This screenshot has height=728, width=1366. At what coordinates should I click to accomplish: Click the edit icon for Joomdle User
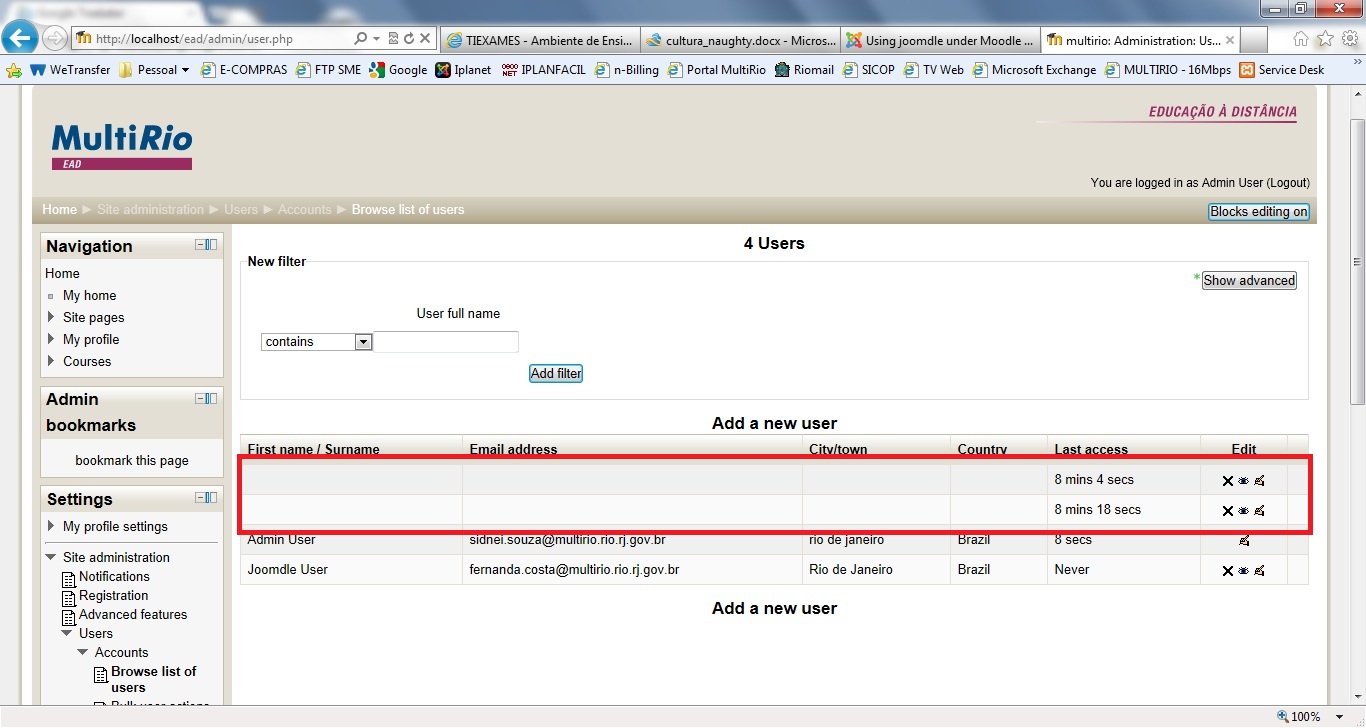coord(1259,571)
